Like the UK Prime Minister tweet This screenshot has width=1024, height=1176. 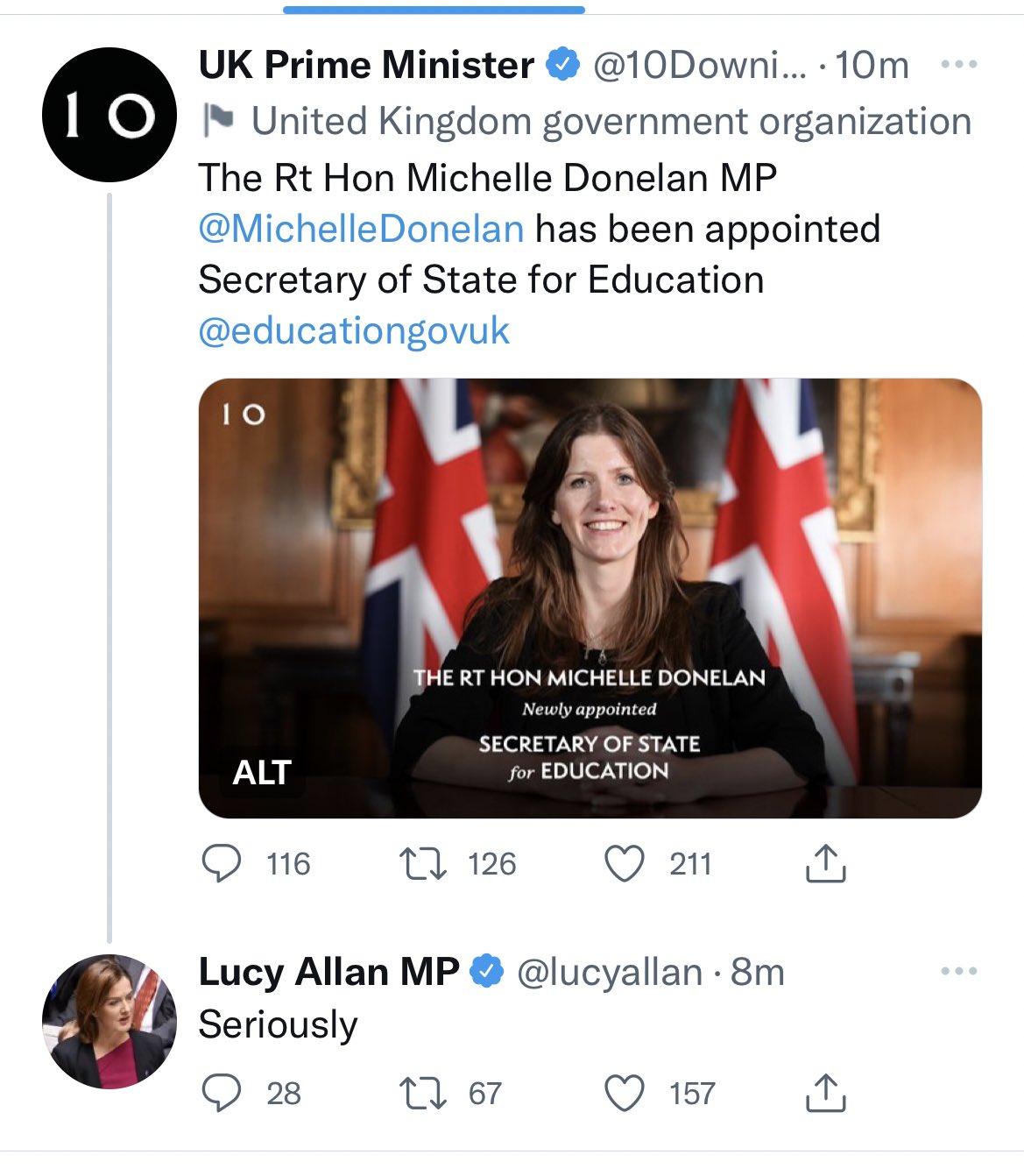[625, 863]
